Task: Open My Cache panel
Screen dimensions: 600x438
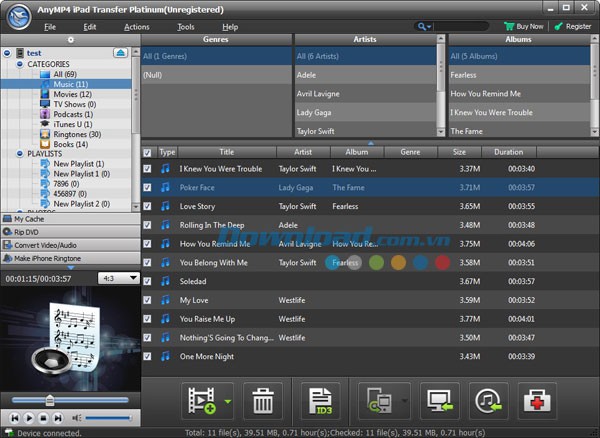Action: click(x=70, y=219)
